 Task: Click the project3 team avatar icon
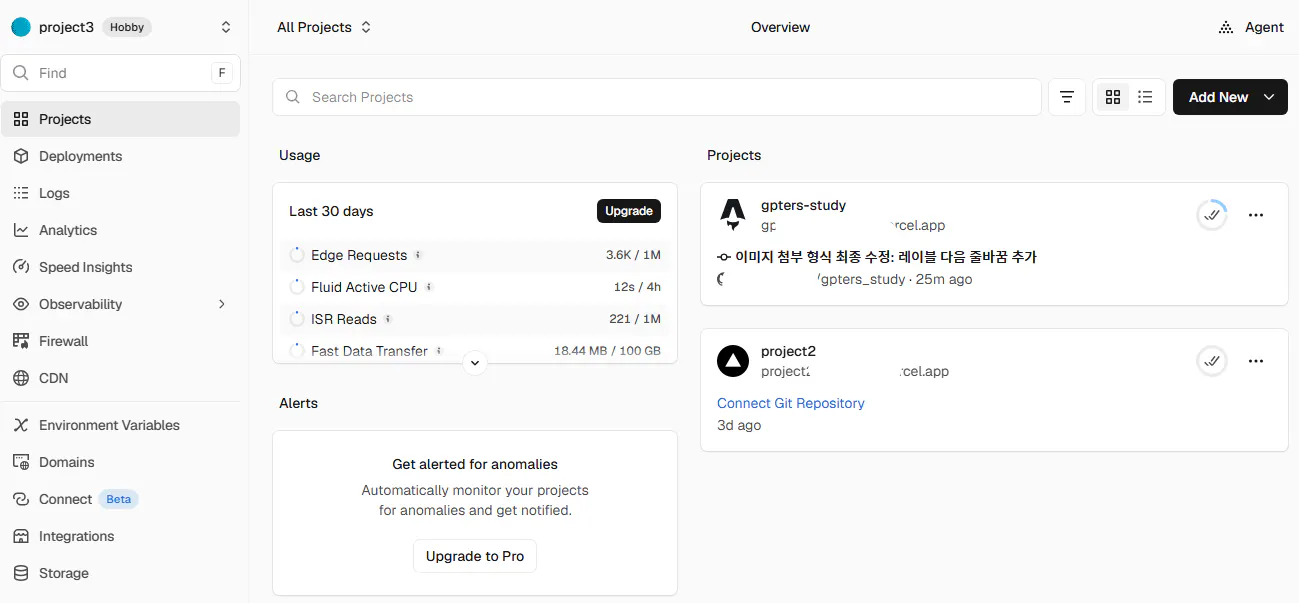21,27
